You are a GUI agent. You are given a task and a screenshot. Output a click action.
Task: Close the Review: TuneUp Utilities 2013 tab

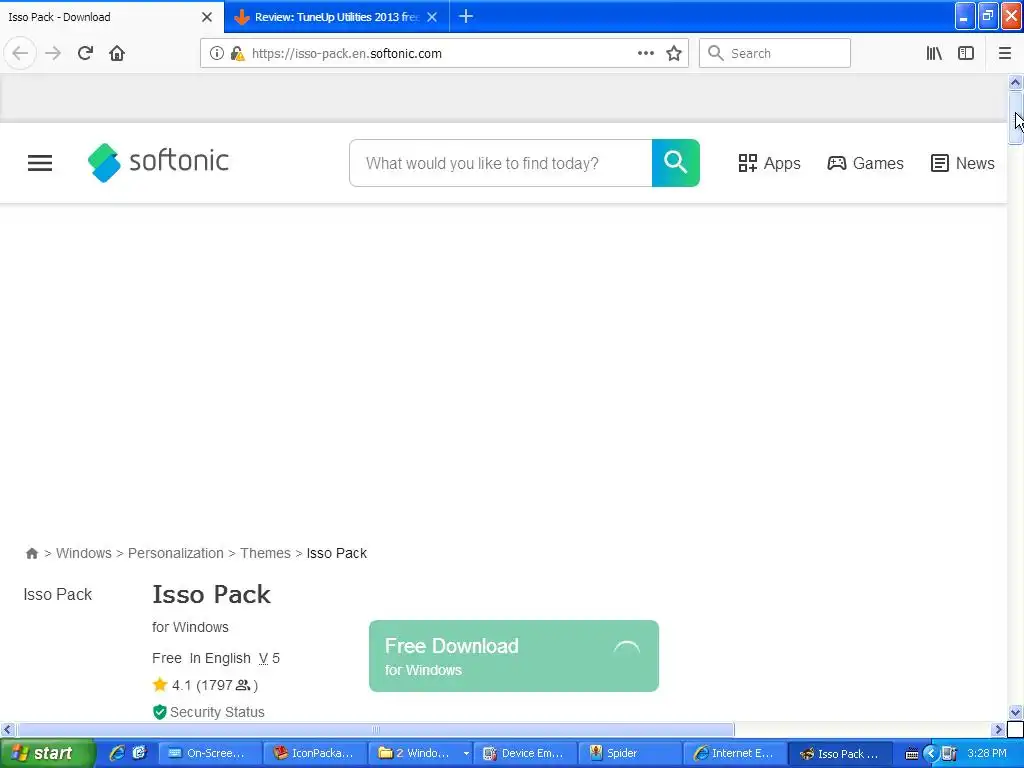click(x=432, y=17)
